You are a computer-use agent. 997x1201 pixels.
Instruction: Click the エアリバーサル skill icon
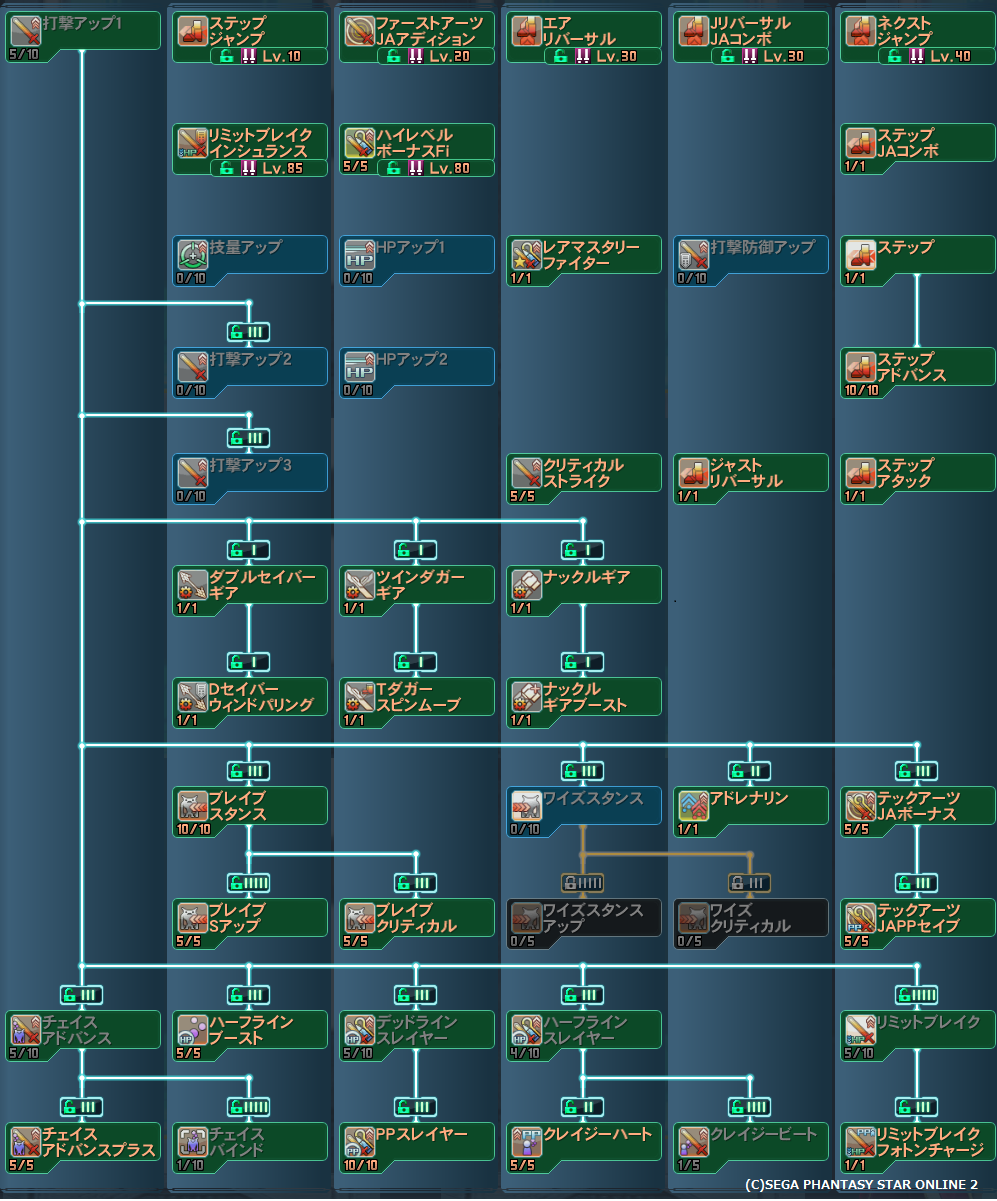[526, 31]
